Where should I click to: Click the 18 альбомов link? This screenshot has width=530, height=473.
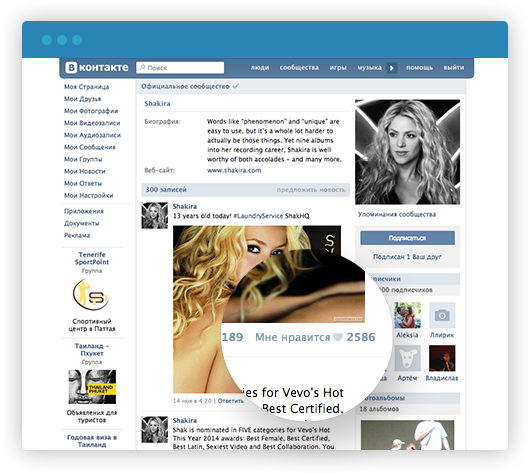coord(379,409)
